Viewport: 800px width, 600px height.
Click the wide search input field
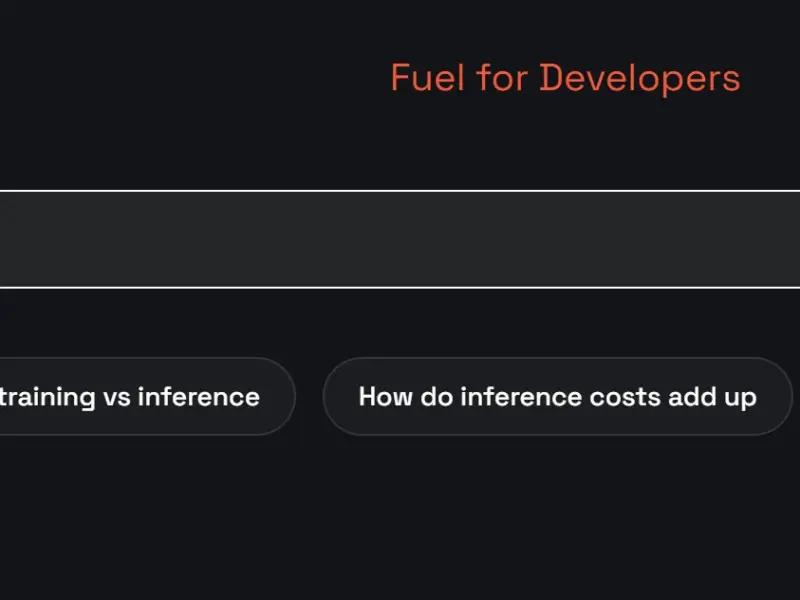pyautogui.click(x=400, y=239)
